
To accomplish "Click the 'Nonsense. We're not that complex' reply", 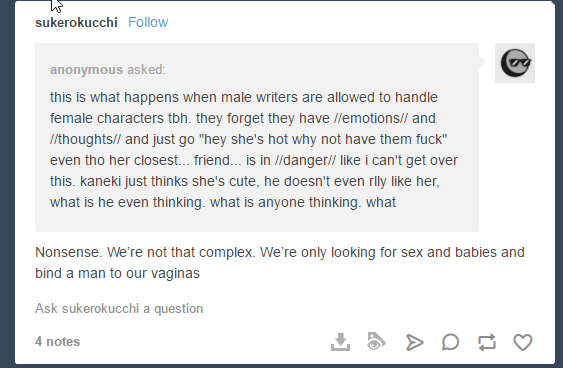I will [145, 252].
